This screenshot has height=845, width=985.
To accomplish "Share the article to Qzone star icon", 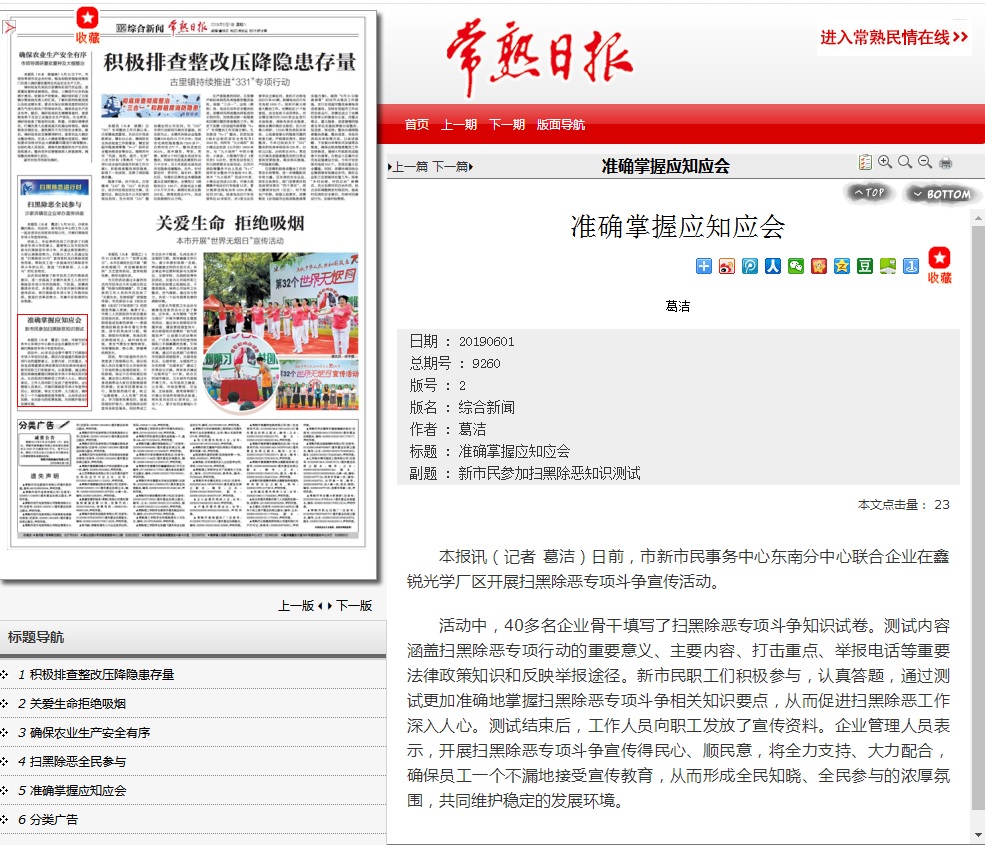I will click(x=842, y=266).
